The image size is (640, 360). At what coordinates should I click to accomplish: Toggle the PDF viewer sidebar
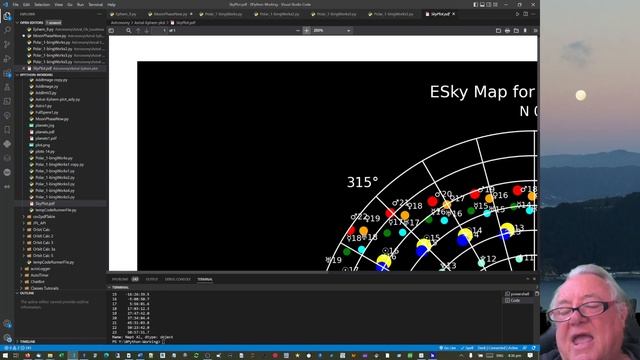(111, 31)
